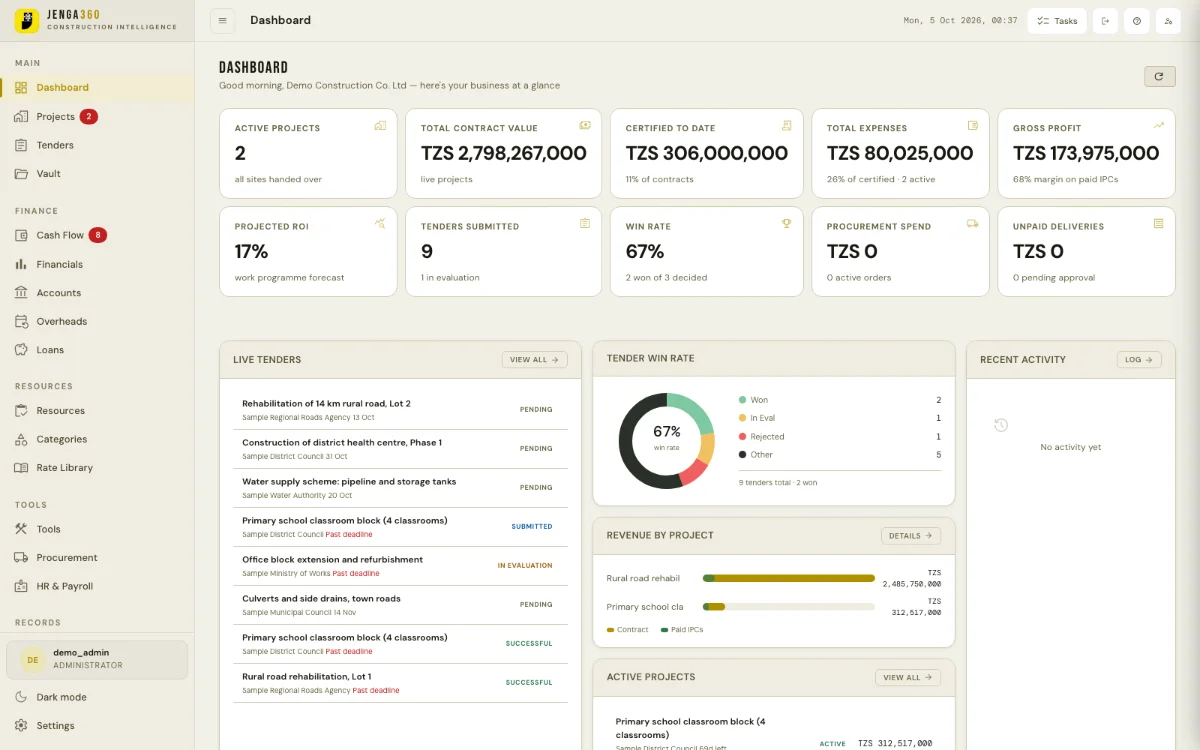Click the tender win rate donut chart
Screen dimensions: 1200x750
pyautogui.click(x=666, y=441)
